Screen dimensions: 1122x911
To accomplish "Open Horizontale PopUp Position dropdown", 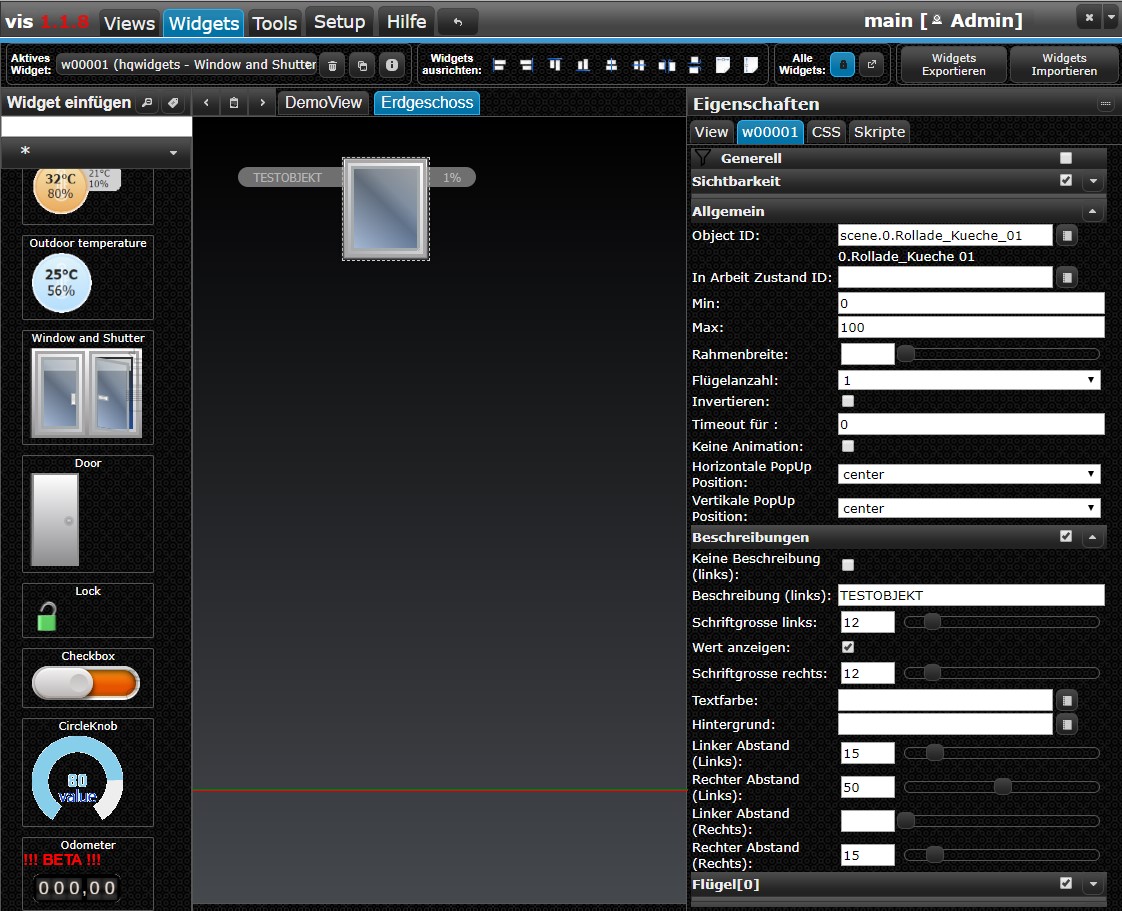I will pos(969,474).
